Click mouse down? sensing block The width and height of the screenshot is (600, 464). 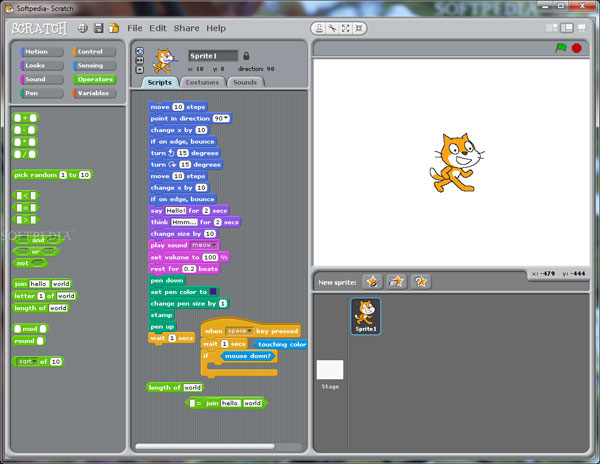pos(248,356)
